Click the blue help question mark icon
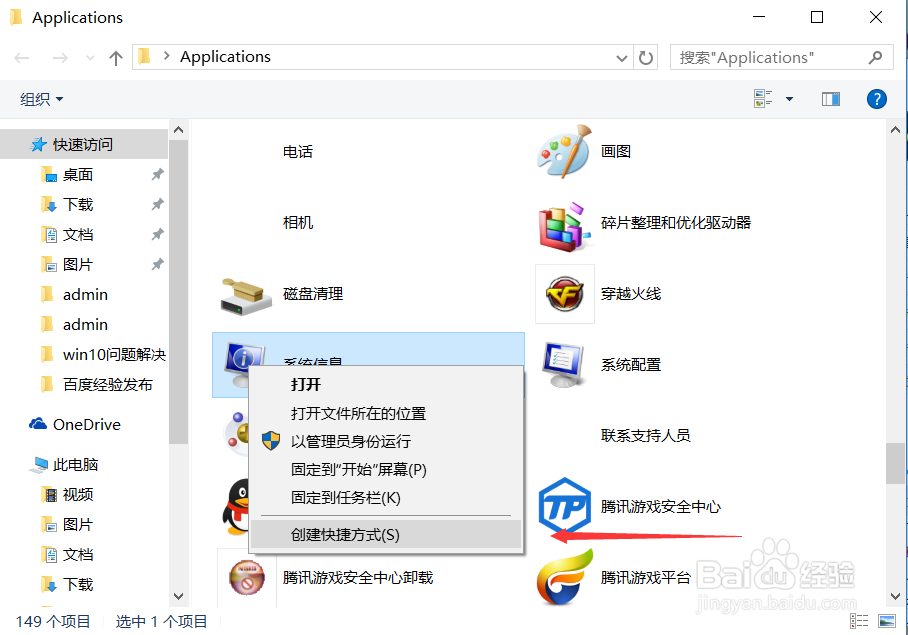 pos(877,99)
